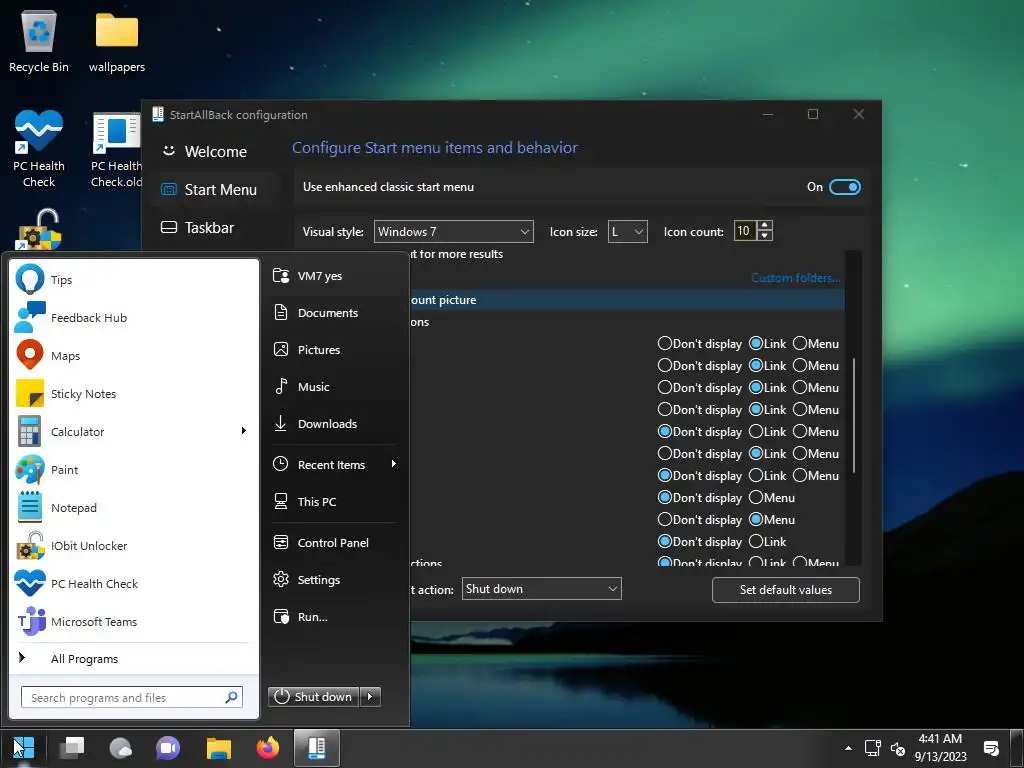1024x768 pixels.
Task: Click the Icon count number field
Action: click(x=746, y=231)
